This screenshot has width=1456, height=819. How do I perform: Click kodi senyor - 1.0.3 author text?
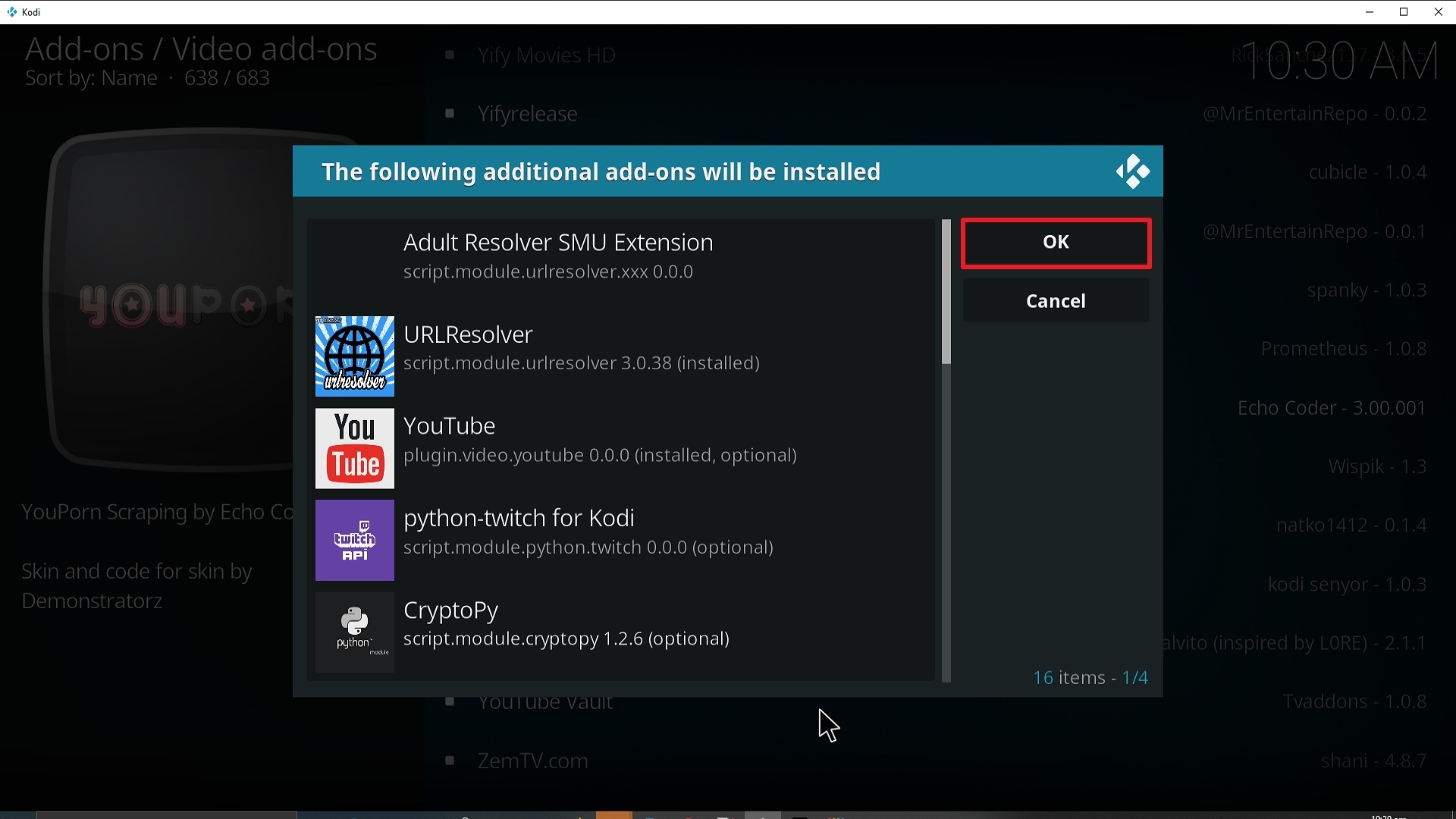tap(1347, 584)
